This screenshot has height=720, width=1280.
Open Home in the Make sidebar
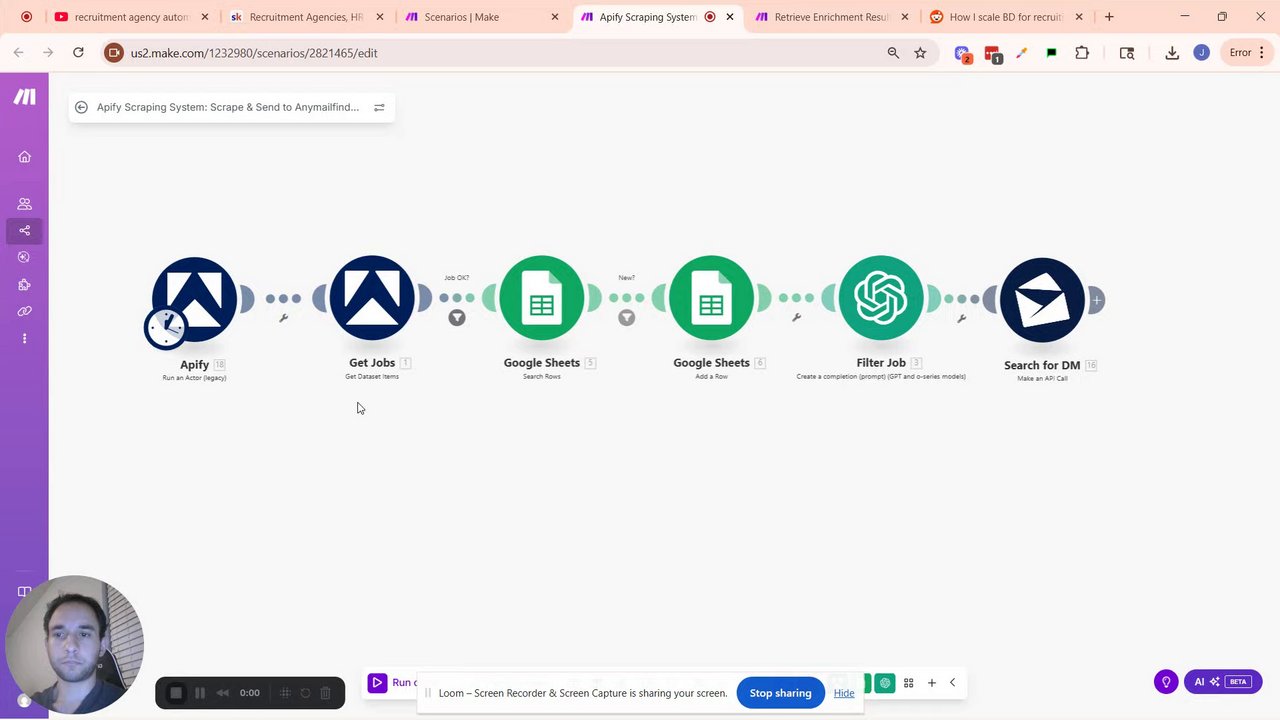[25, 157]
